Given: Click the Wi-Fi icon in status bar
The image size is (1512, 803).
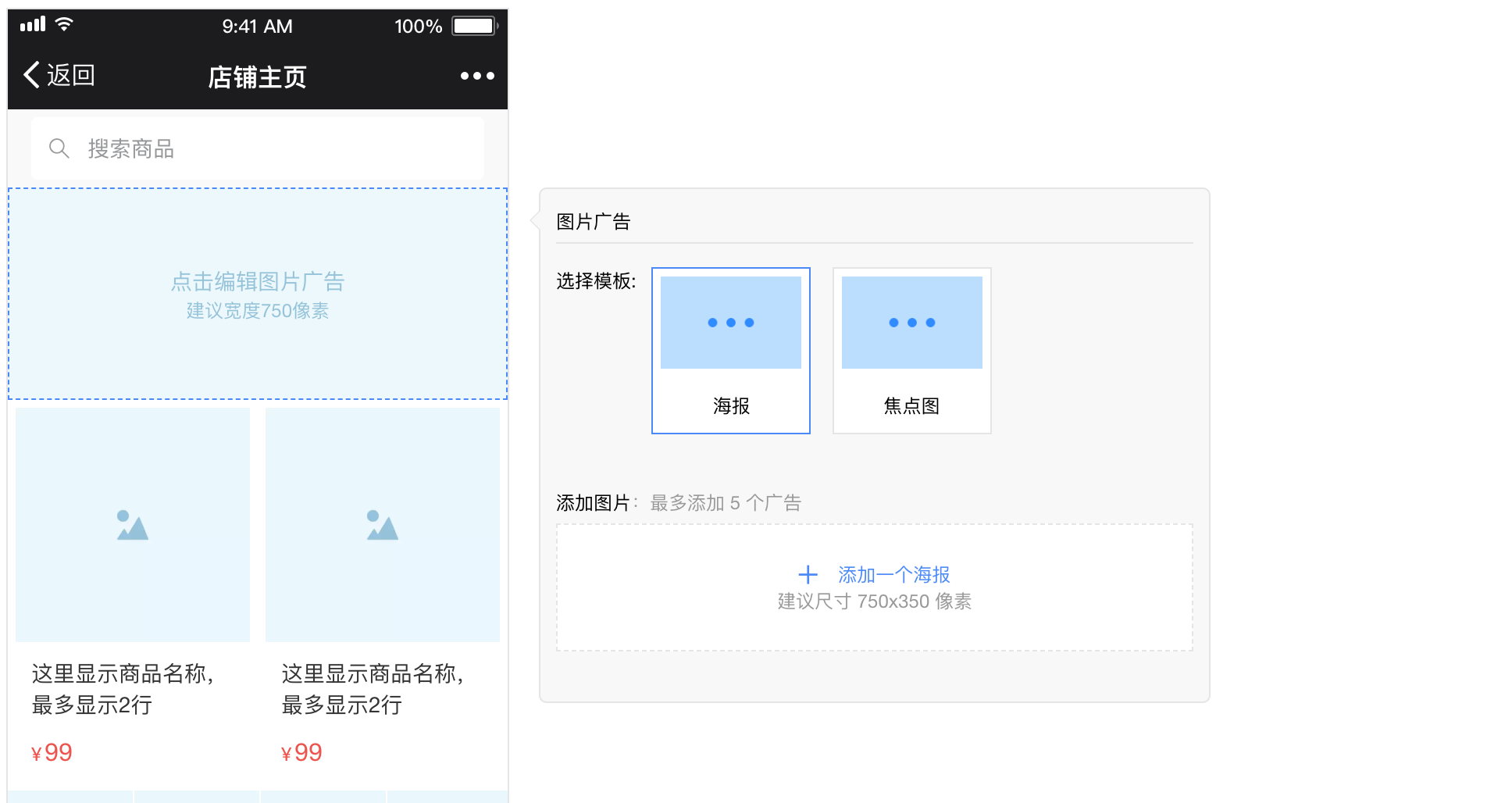Looking at the screenshot, I should click(x=65, y=24).
